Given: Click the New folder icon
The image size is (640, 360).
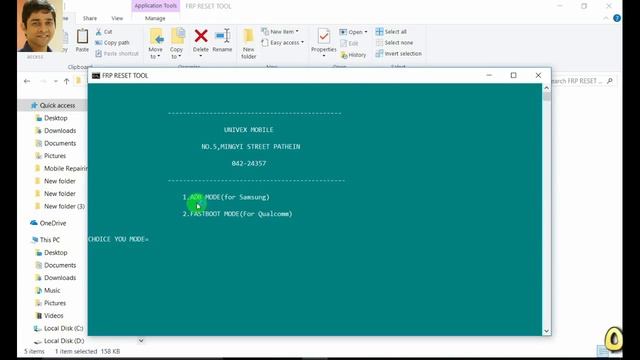Looking at the screenshot, I should (x=248, y=36).
